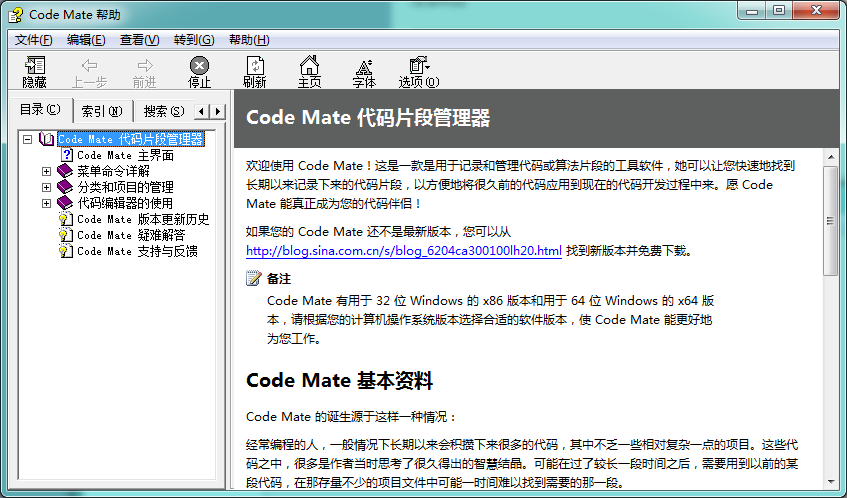Click the 上一步 (Back) arrow icon
The height and width of the screenshot is (498, 847).
tap(89, 65)
